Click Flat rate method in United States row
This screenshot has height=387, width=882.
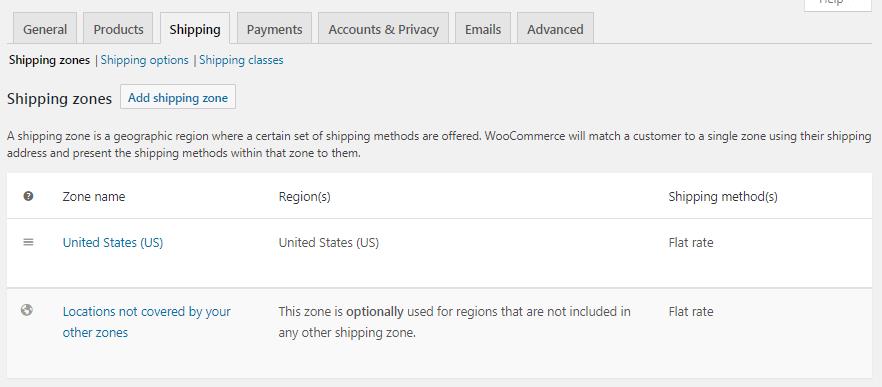[691, 242]
